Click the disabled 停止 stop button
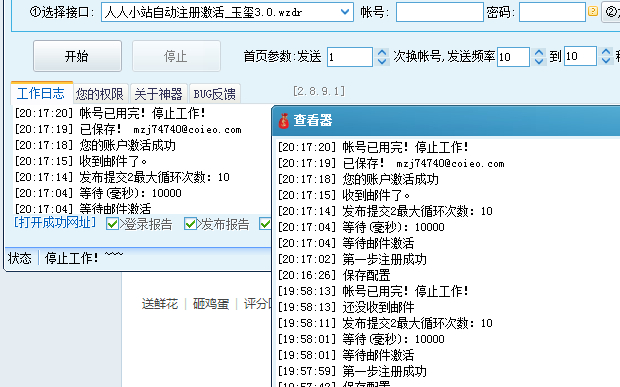The width and height of the screenshot is (620, 387). click(x=176, y=56)
